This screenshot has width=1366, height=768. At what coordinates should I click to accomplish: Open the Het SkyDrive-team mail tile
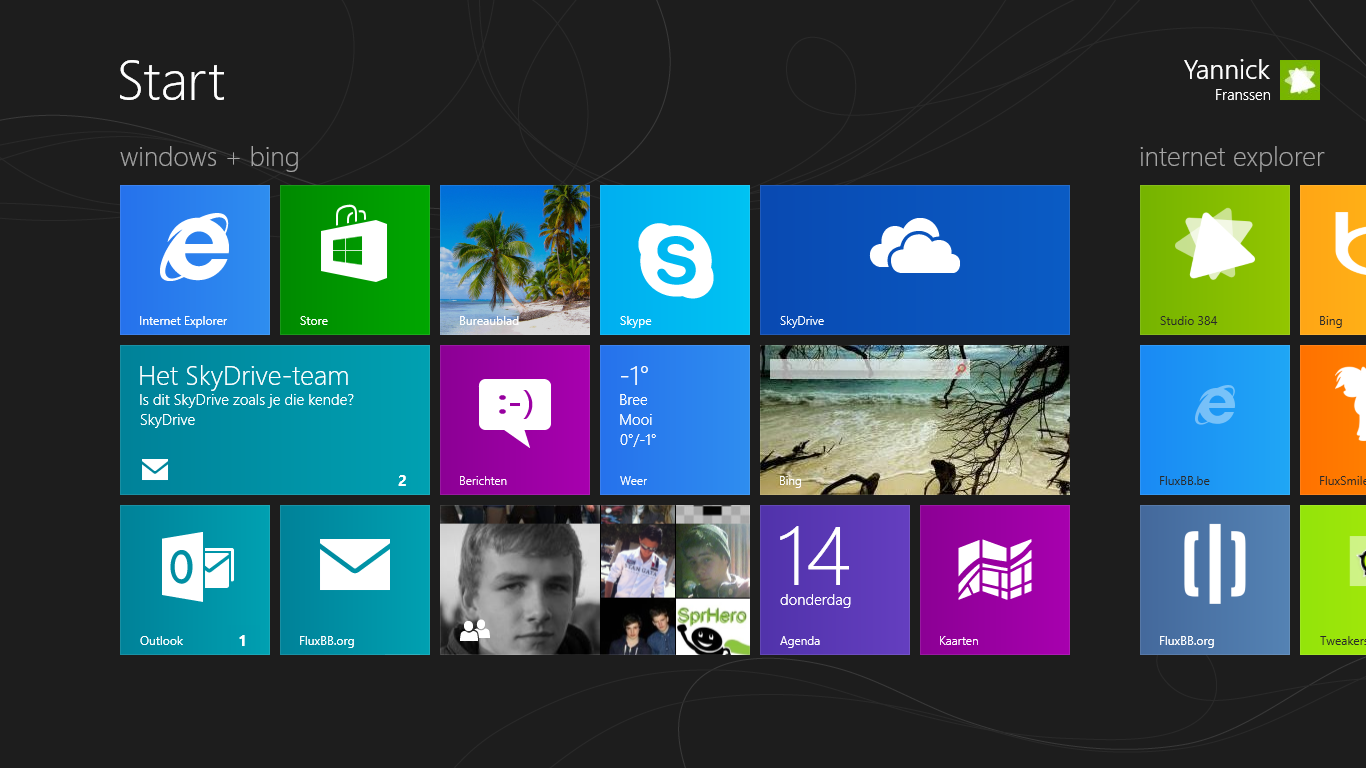(275, 420)
